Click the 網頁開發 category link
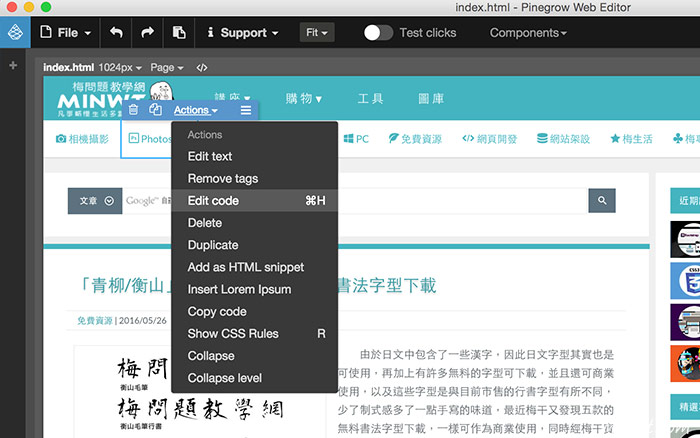 [x=489, y=139]
